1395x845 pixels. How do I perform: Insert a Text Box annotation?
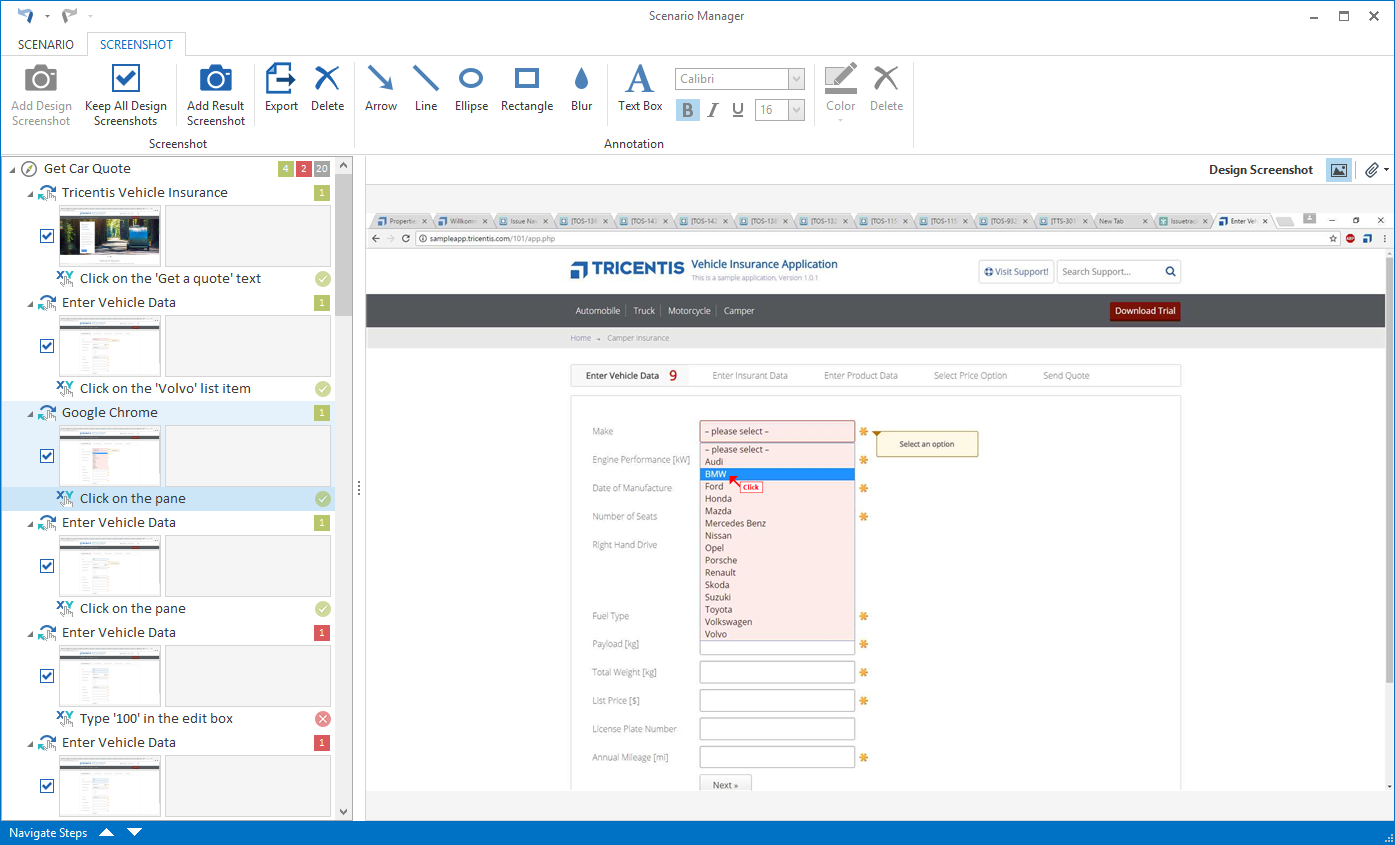click(x=639, y=88)
